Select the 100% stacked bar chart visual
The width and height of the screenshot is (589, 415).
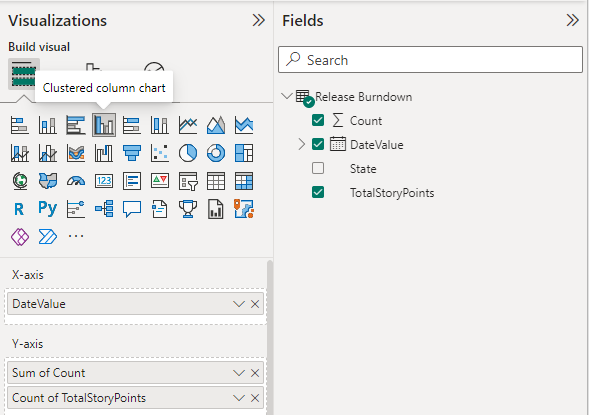click(x=132, y=125)
